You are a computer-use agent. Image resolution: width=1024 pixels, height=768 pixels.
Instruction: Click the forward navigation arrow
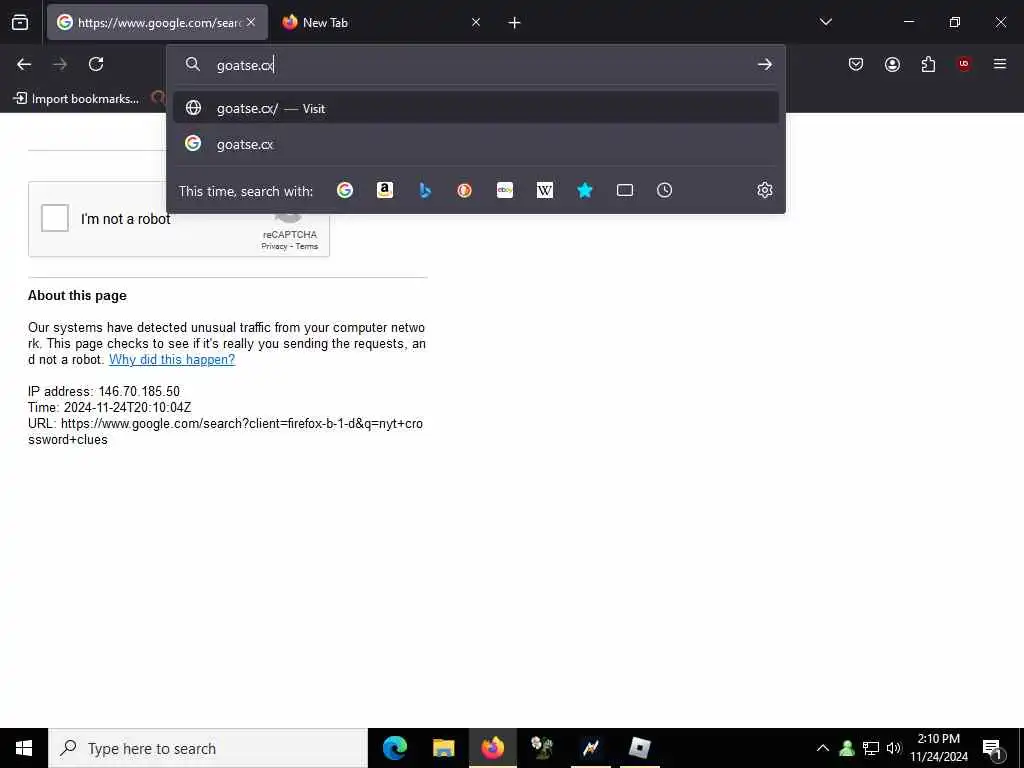[60, 64]
